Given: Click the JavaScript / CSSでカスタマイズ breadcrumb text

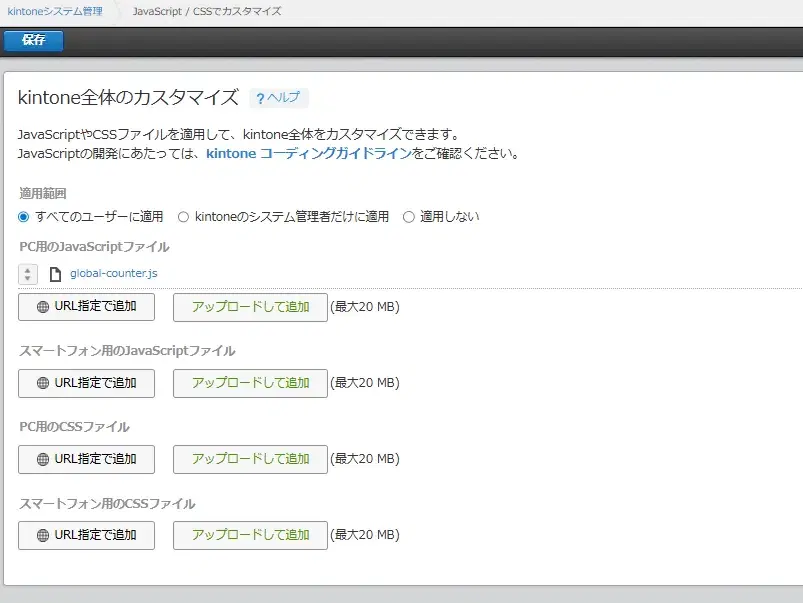Looking at the screenshot, I should click(x=207, y=11).
